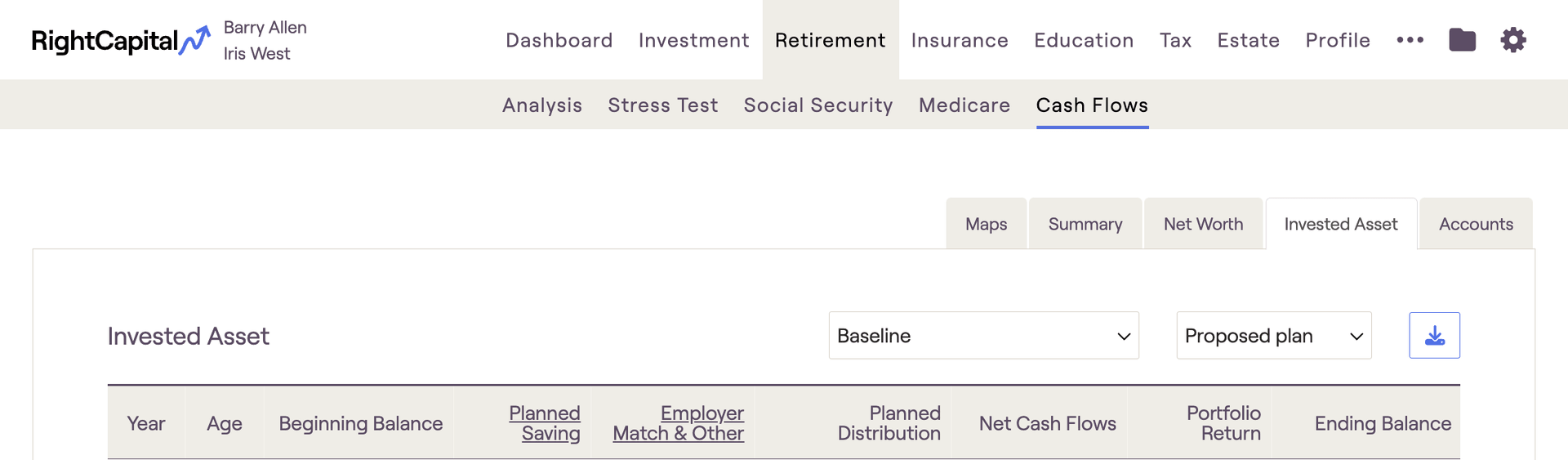Image resolution: width=1568 pixels, height=460 pixels.
Task: Open the Proposed plan dropdown
Action: [1273, 336]
